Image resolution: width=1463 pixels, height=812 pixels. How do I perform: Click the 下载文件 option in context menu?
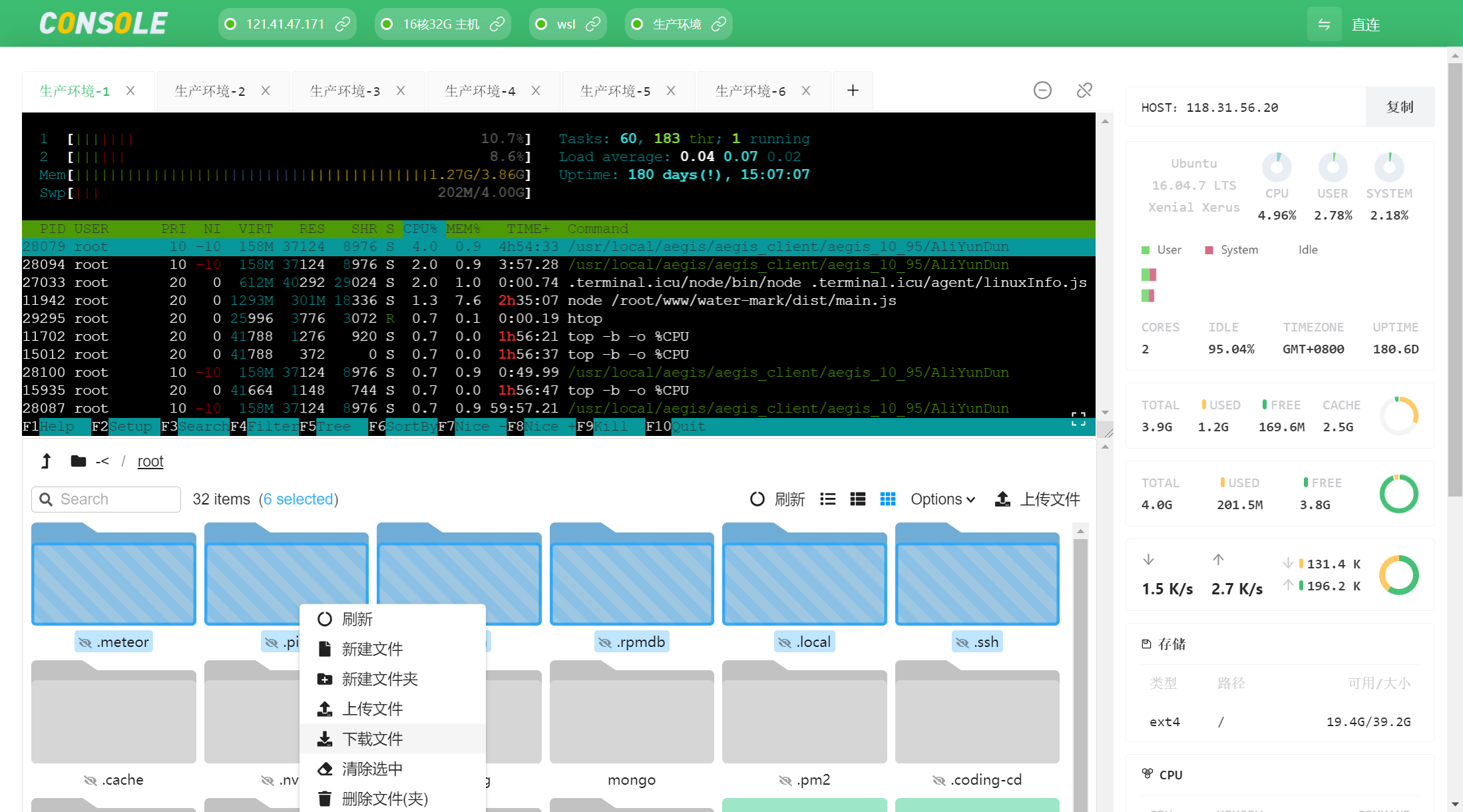tap(375, 739)
